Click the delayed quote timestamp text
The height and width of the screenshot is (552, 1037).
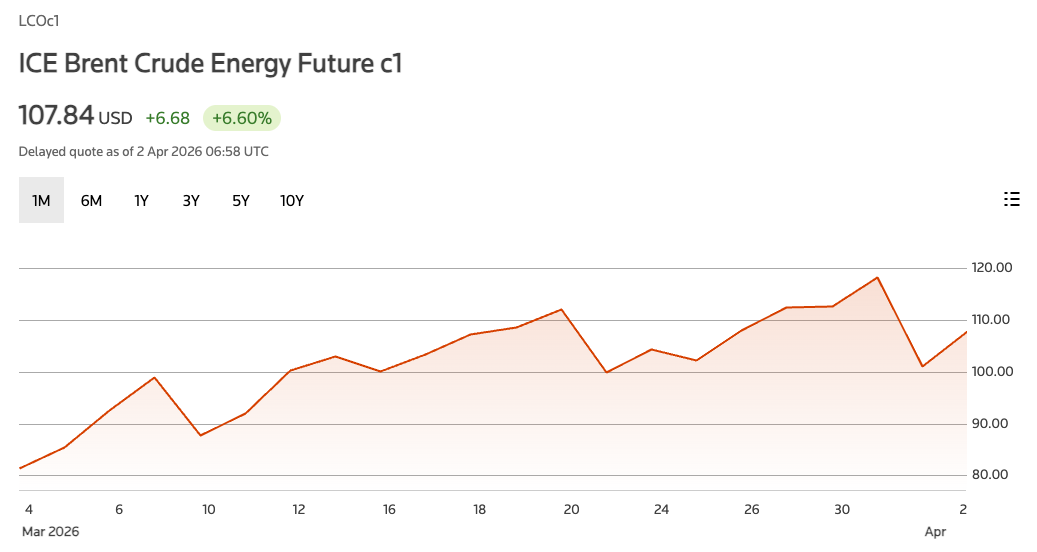tap(143, 152)
